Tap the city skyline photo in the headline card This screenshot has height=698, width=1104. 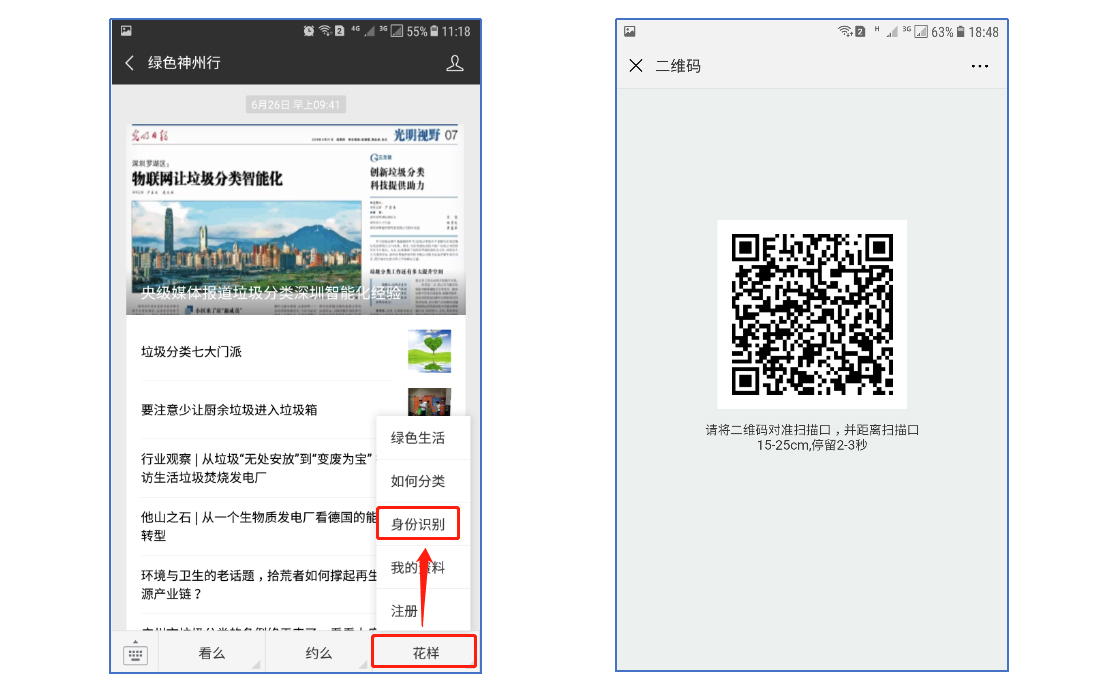[x=246, y=247]
